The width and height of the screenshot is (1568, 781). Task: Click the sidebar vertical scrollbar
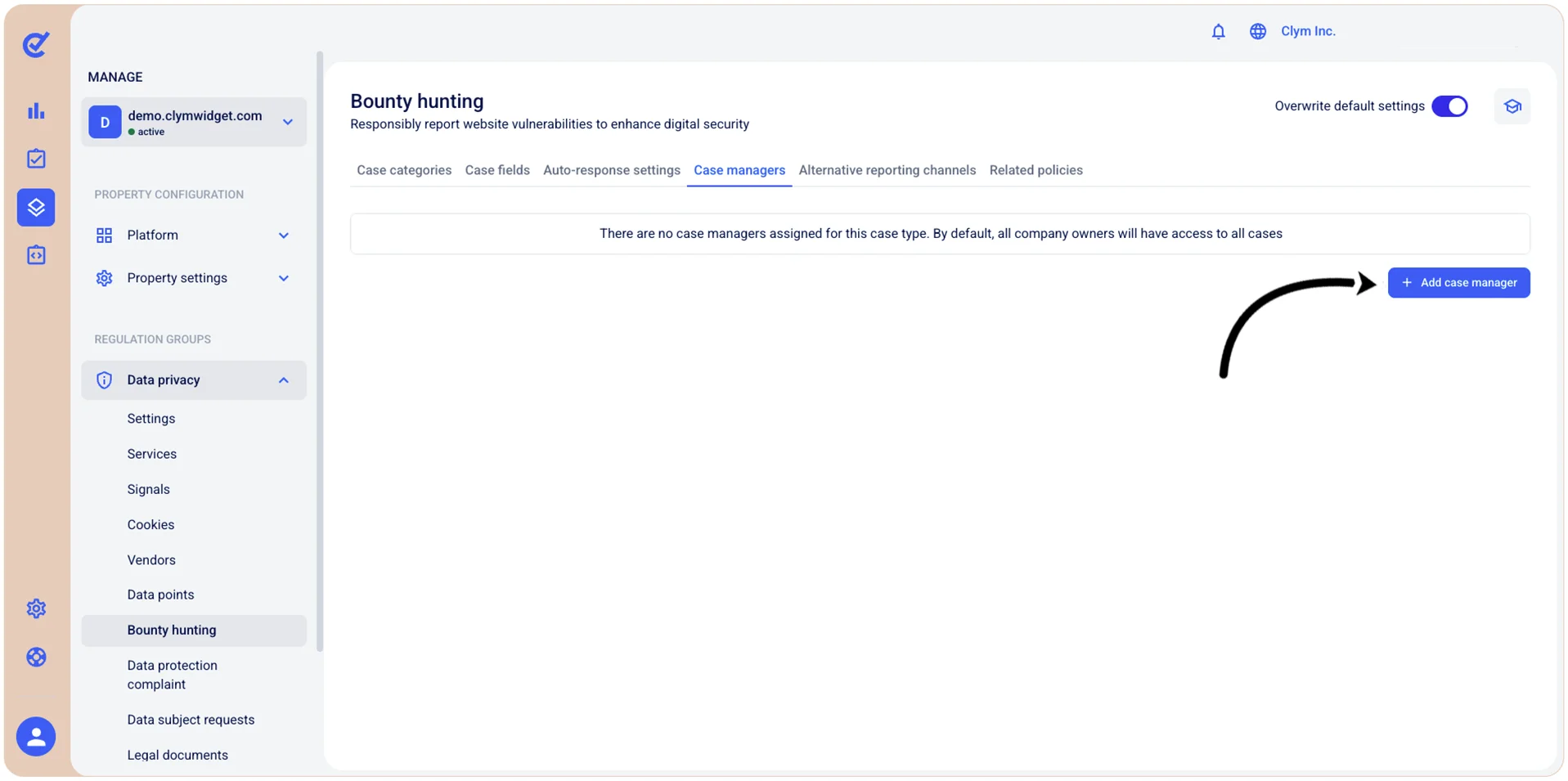320,352
